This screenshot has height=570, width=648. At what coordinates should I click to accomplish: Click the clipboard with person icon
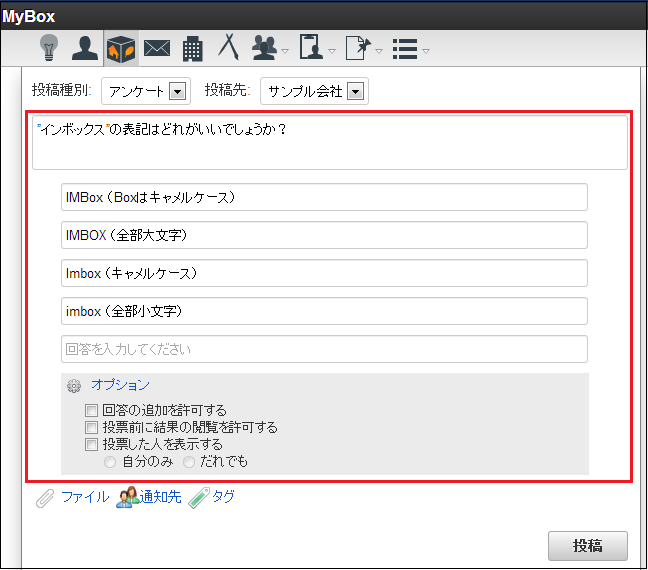point(311,47)
